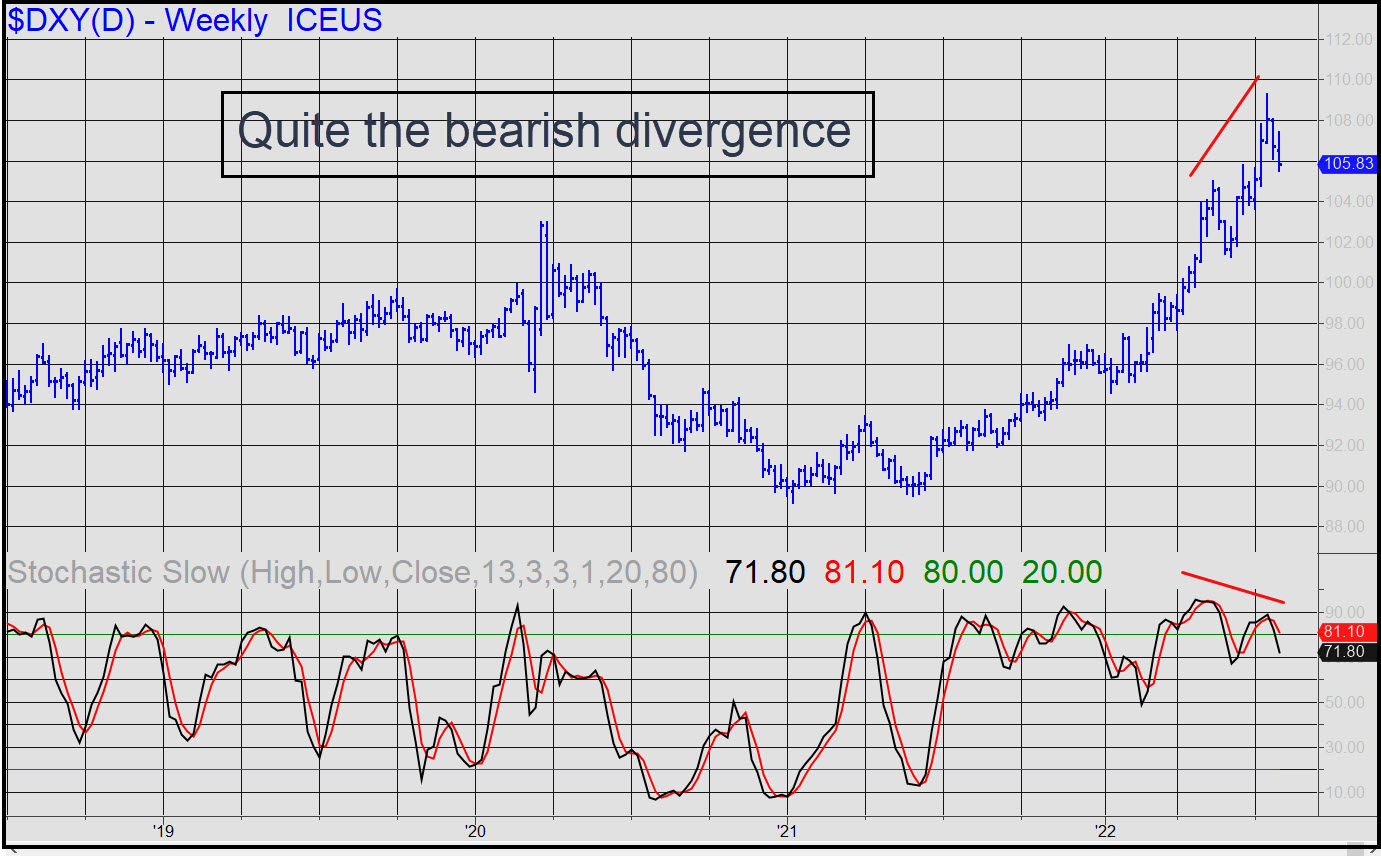Click the '22 year label on time axis

tap(1105, 830)
